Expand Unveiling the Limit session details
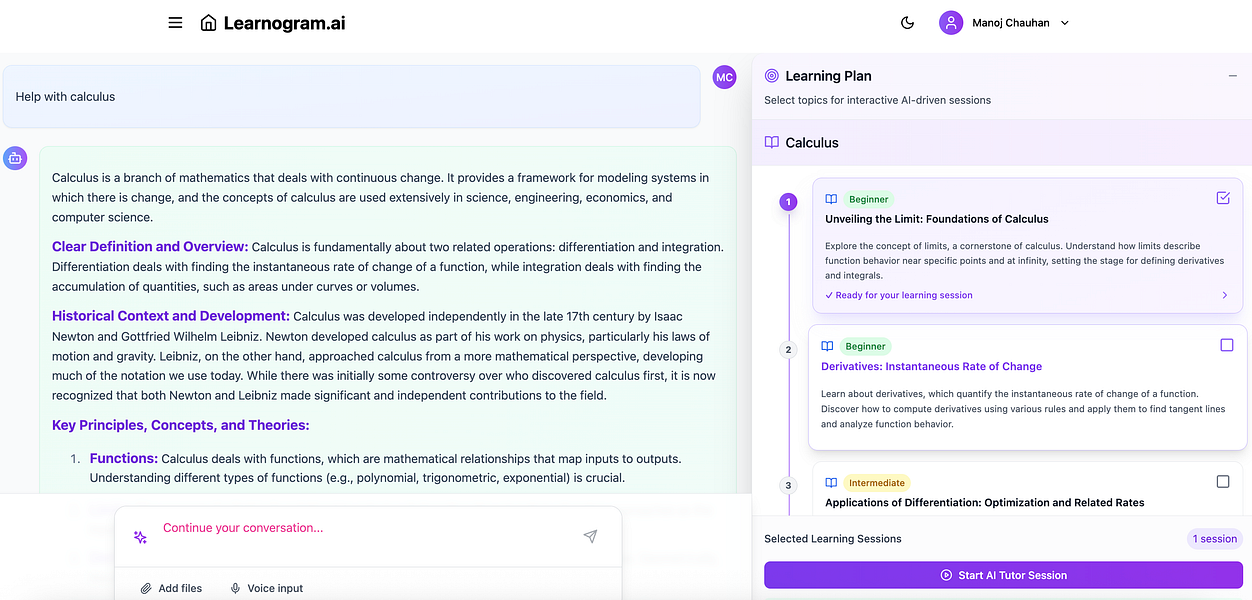The width and height of the screenshot is (1252, 600). click(x=1225, y=295)
